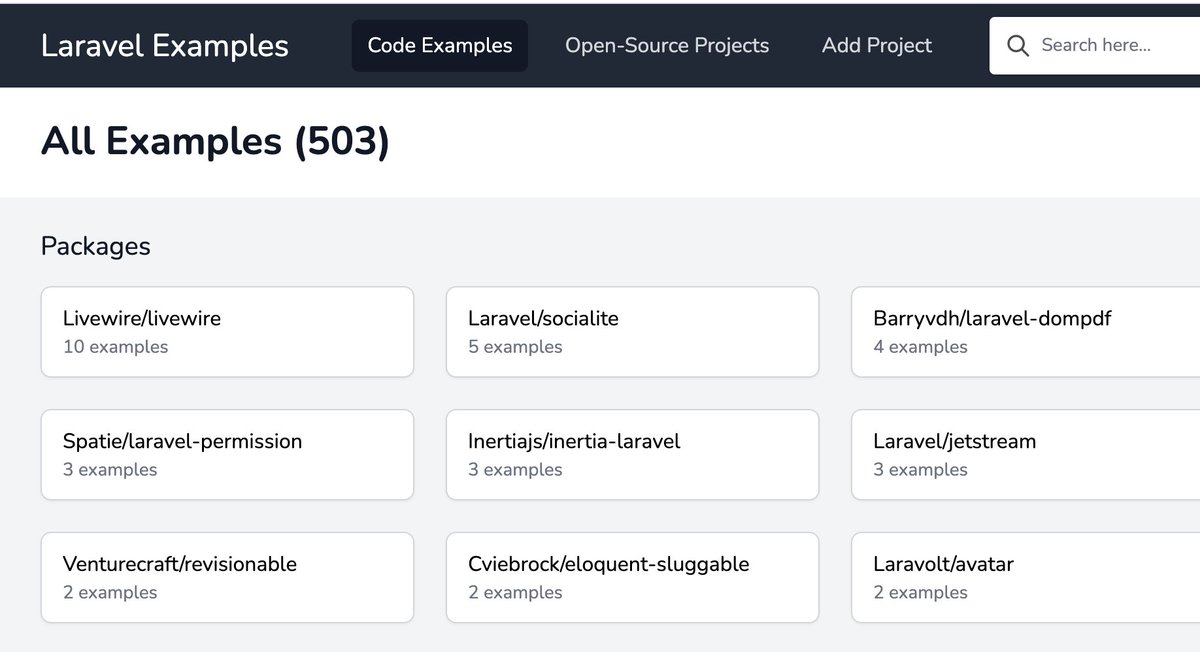Focus the Search here input field
The image size is (1200, 652).
pos(1110,46)
